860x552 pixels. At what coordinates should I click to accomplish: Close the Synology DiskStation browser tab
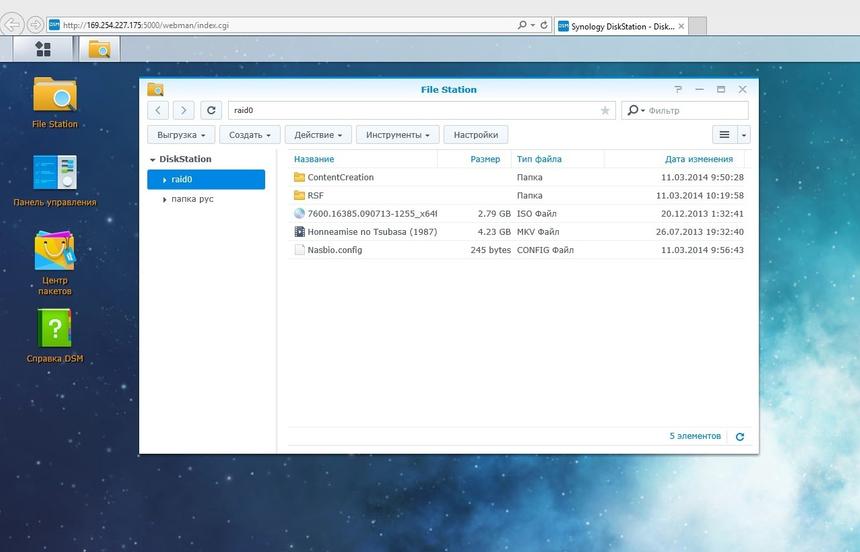681,26
